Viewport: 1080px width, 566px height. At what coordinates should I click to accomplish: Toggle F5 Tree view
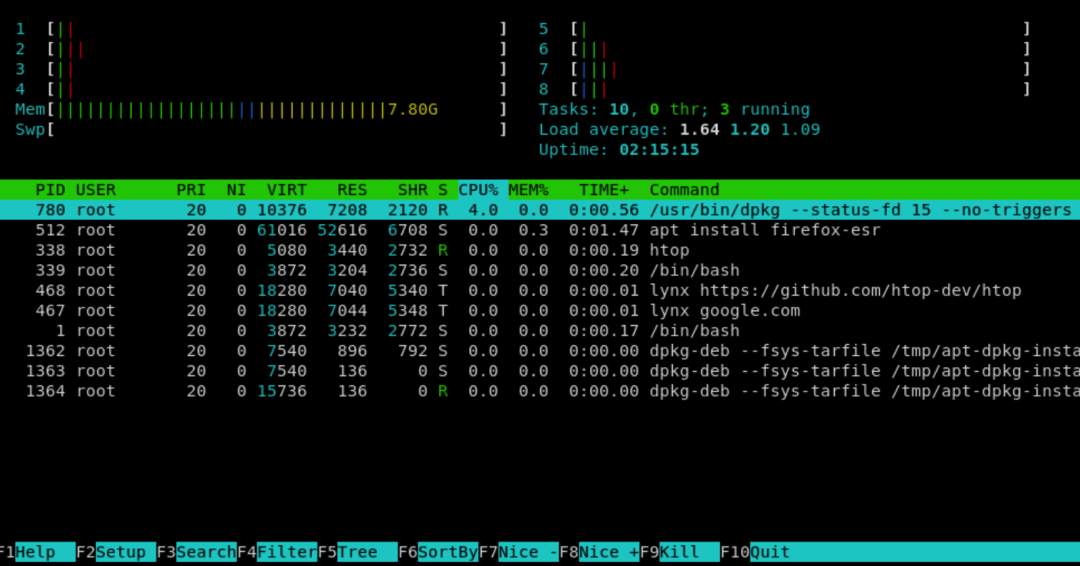(357, 552)
